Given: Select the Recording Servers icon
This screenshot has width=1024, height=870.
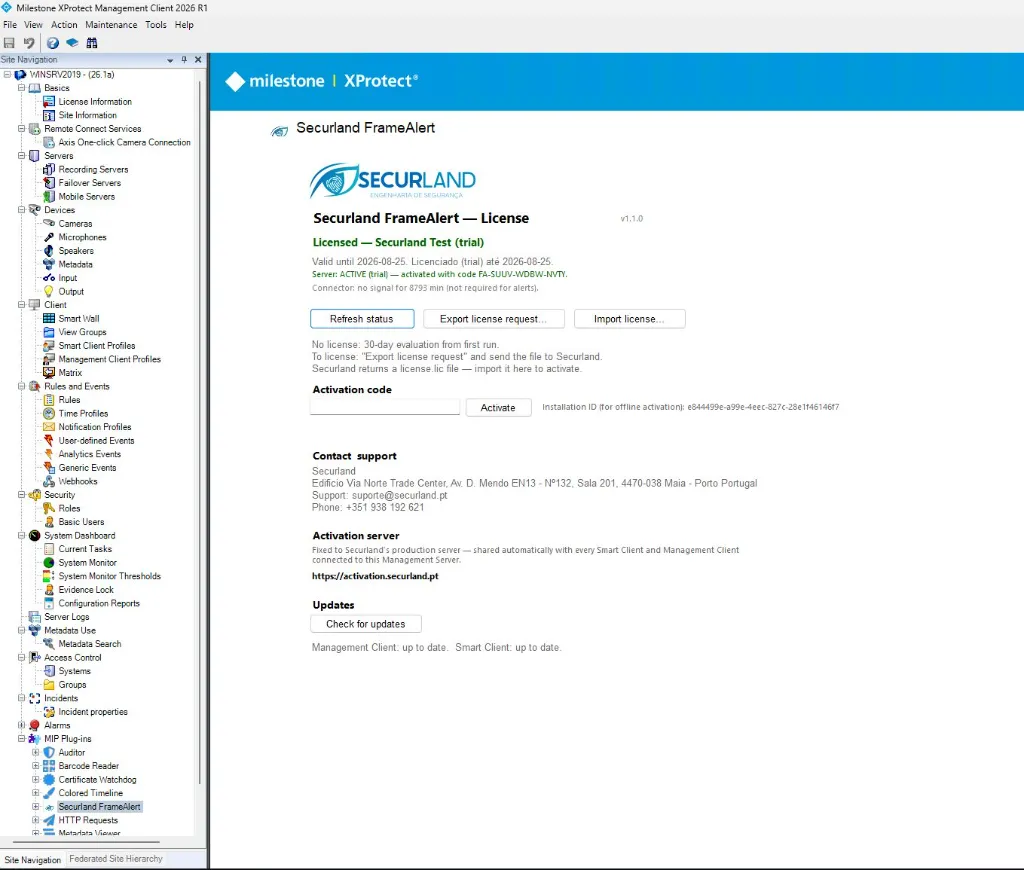Looking at the screenshot, I should 49,169.
